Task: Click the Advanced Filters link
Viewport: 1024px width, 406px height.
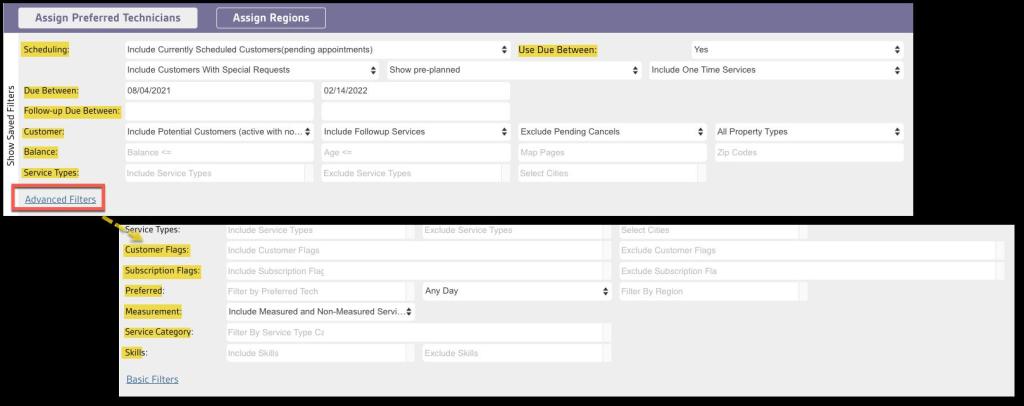Action: click(61, 200)
